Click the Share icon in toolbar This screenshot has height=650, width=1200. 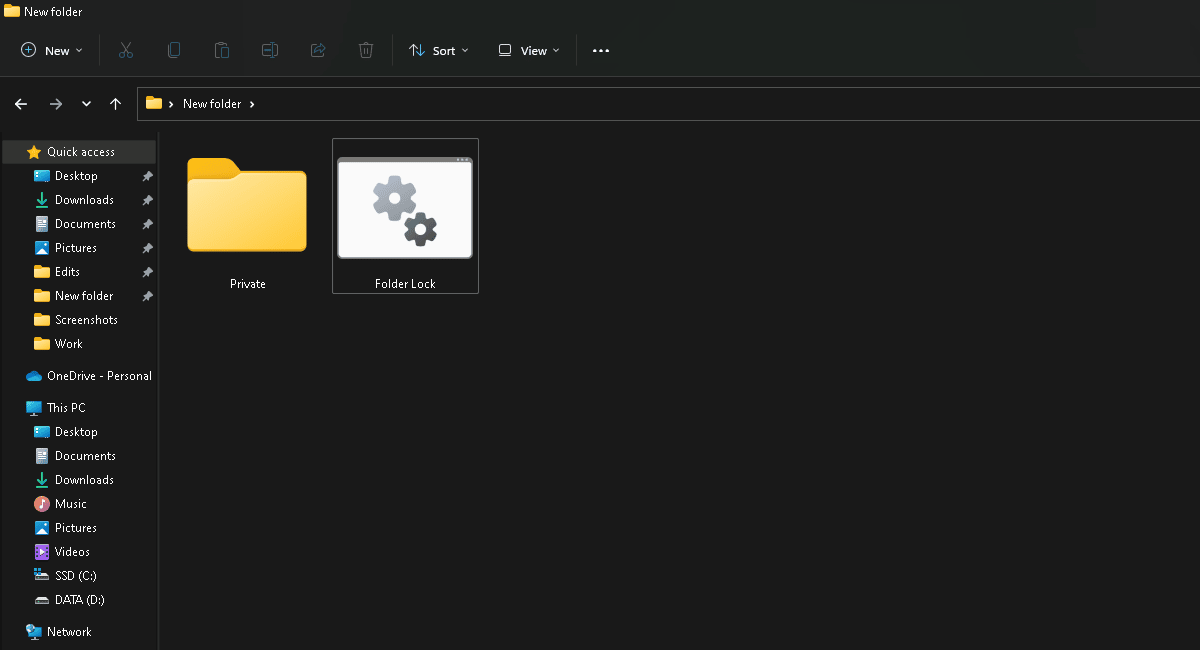pyautogui.click(x=318, y=50)
